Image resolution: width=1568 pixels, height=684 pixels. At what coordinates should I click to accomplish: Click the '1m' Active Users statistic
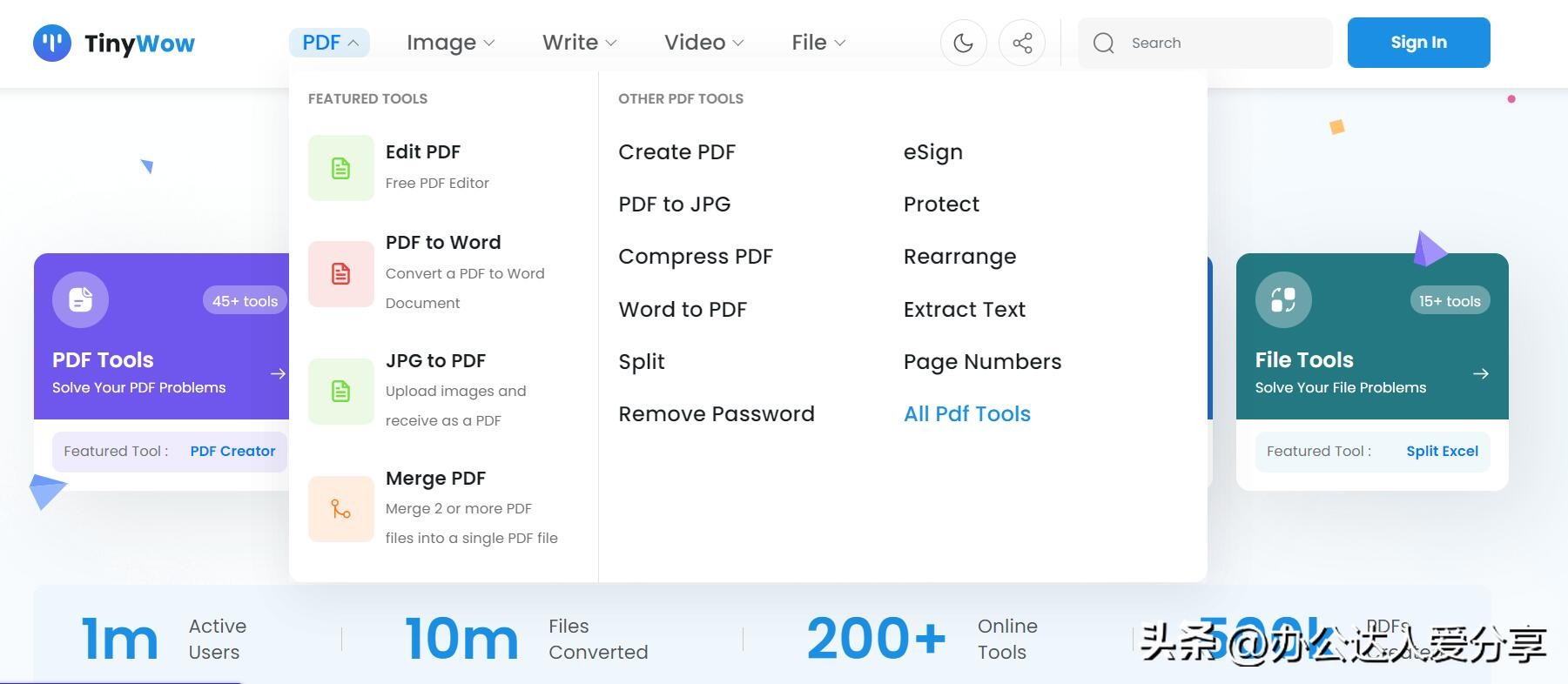[119, 639]
